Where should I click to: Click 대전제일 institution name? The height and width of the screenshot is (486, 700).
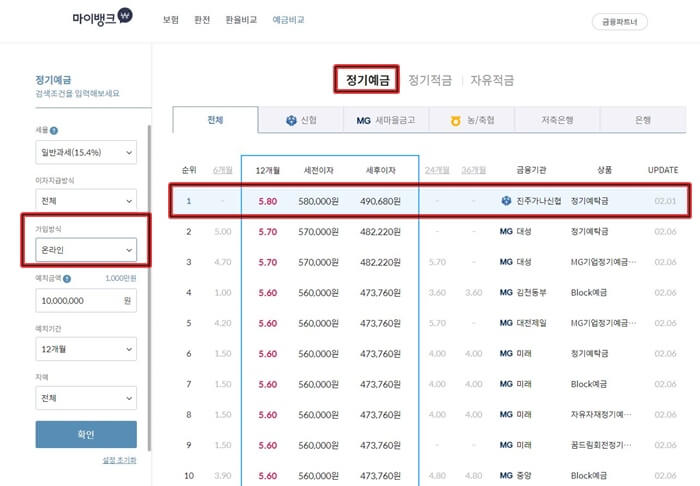coord(531,323)
